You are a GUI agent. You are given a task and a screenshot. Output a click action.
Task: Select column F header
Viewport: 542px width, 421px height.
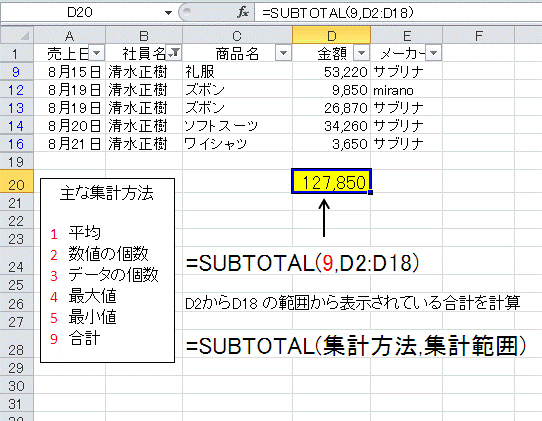479,36
